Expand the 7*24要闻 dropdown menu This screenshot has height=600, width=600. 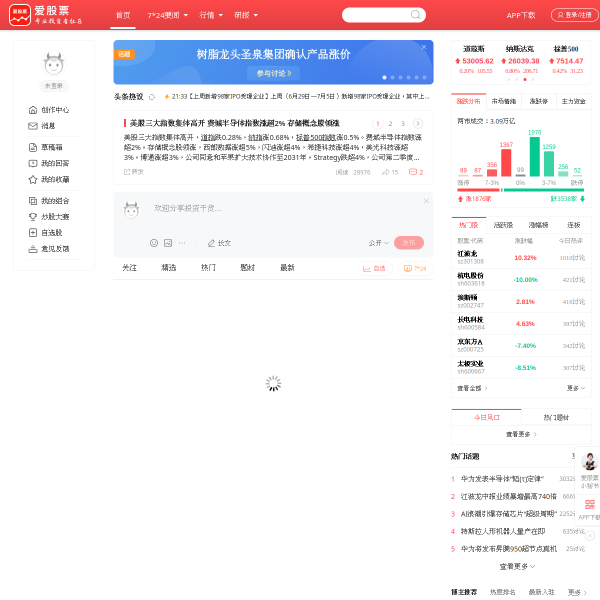point(167,15)
